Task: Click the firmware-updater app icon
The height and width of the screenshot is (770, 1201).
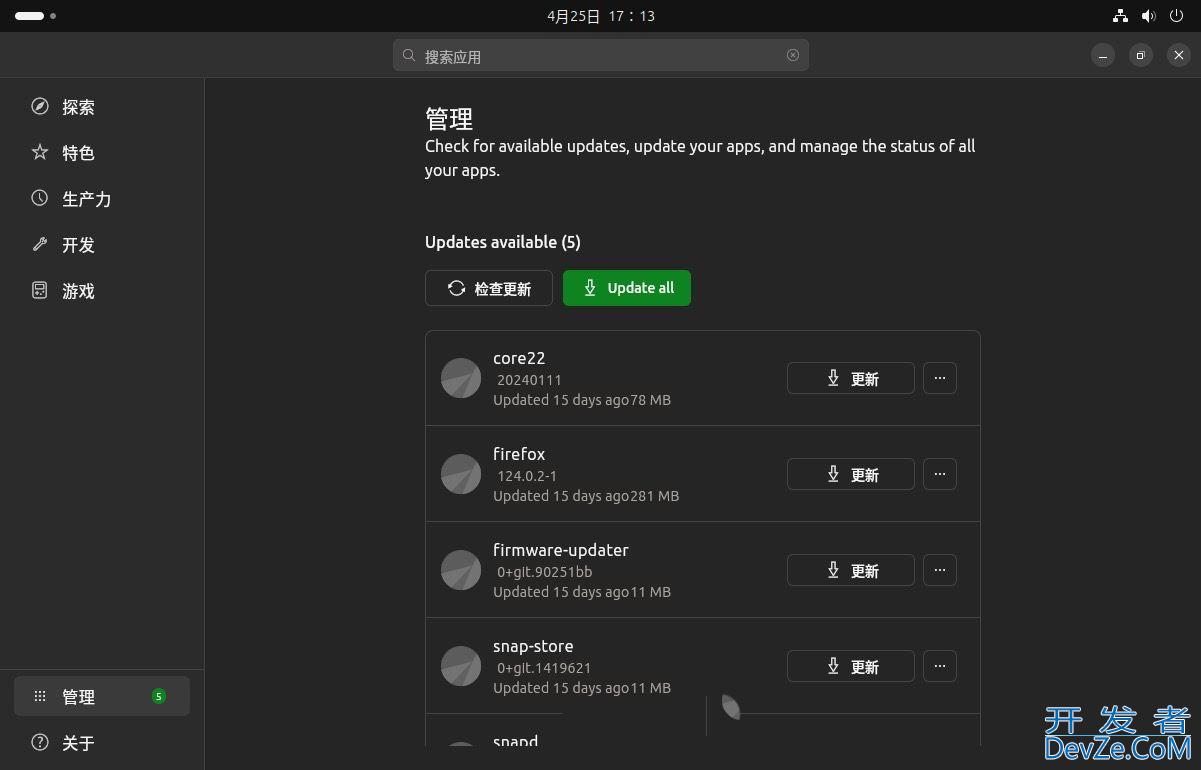Action: [461, 570]
